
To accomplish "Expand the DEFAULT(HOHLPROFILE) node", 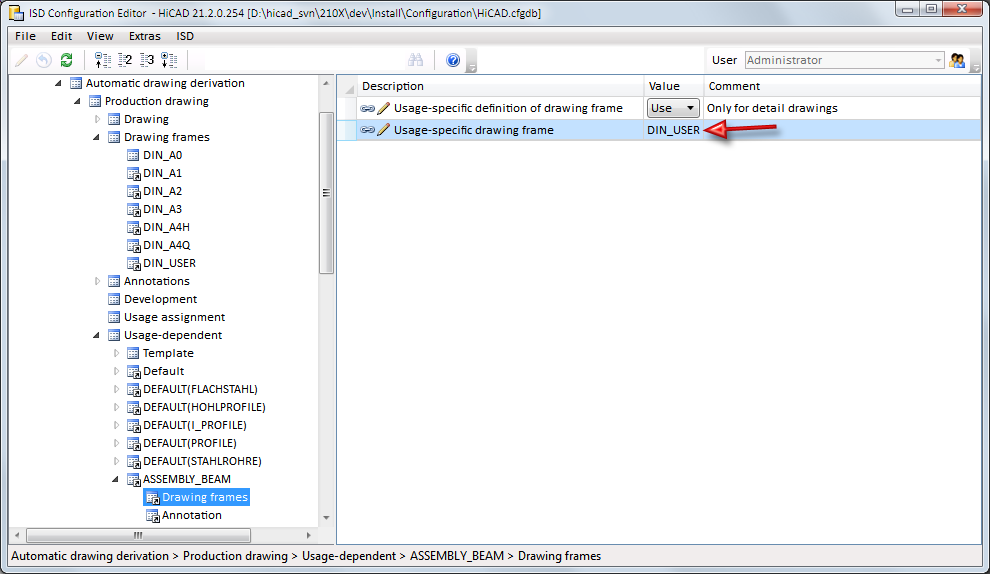I will (x=116, y=407).
